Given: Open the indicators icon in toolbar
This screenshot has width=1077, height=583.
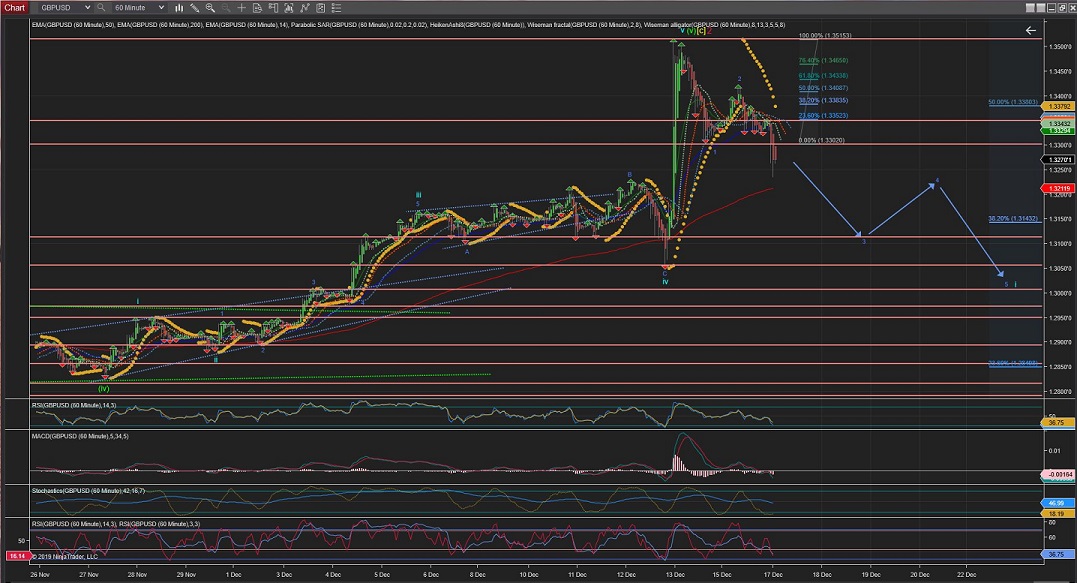Looking at the screenshot, I should coord(288,8).
